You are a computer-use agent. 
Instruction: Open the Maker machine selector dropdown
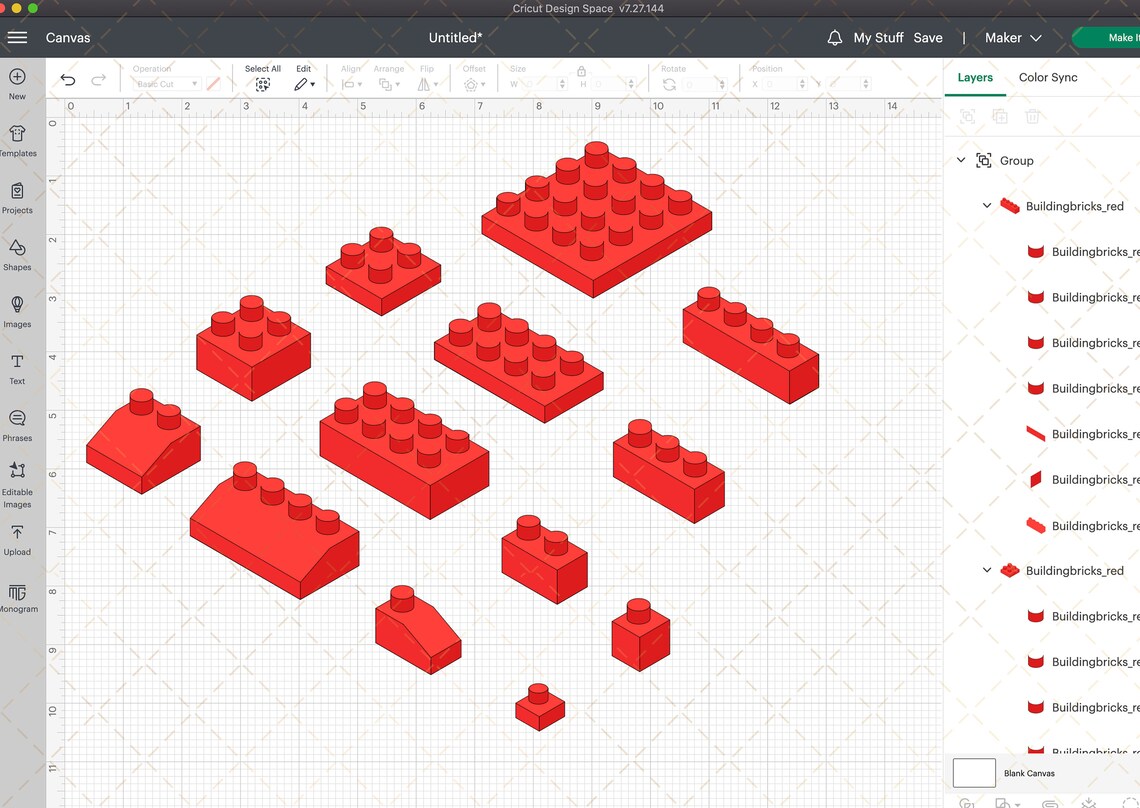pos(1036,37)
